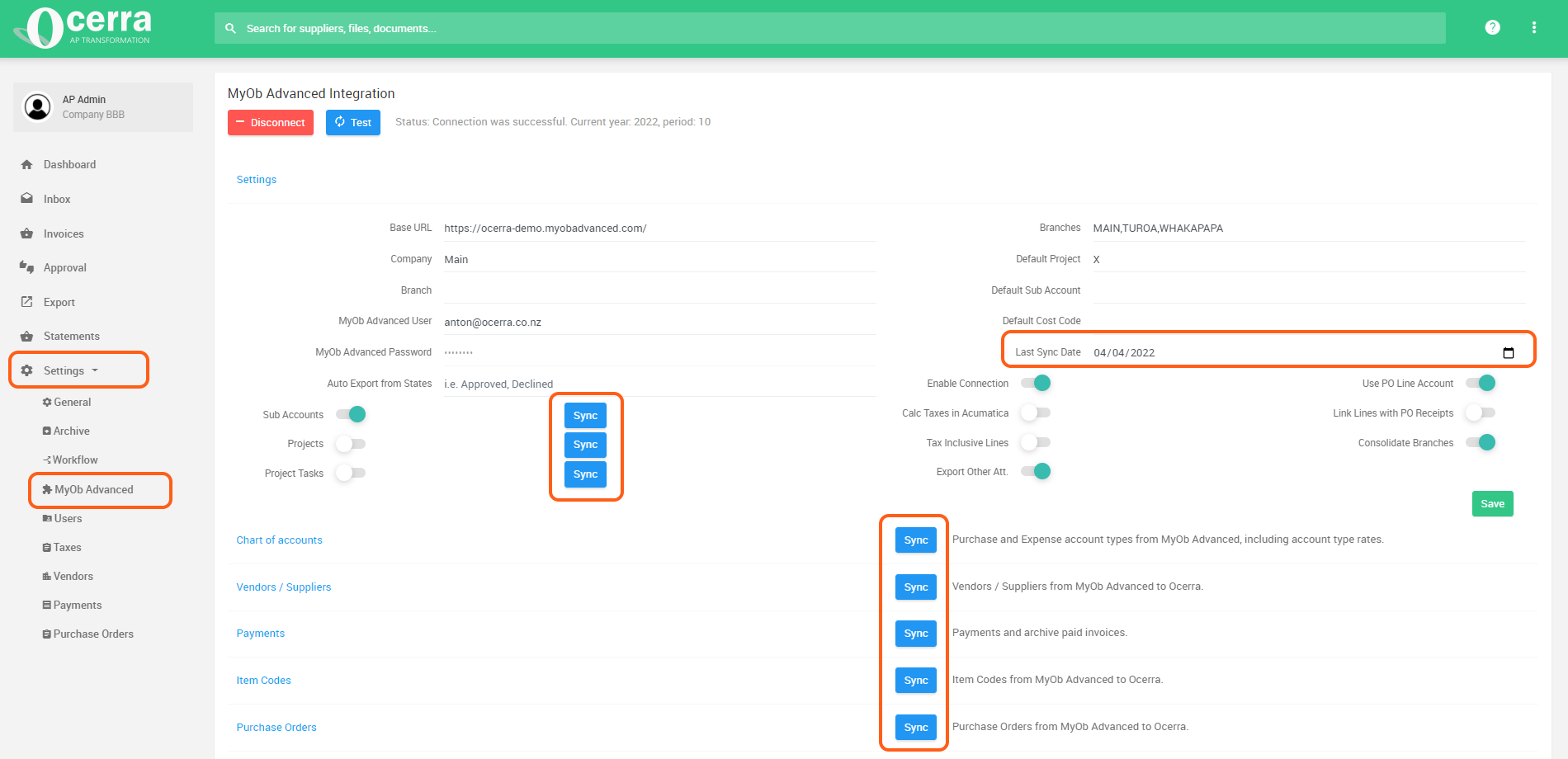Go to Inbox in sidebar

click(57, 199)
